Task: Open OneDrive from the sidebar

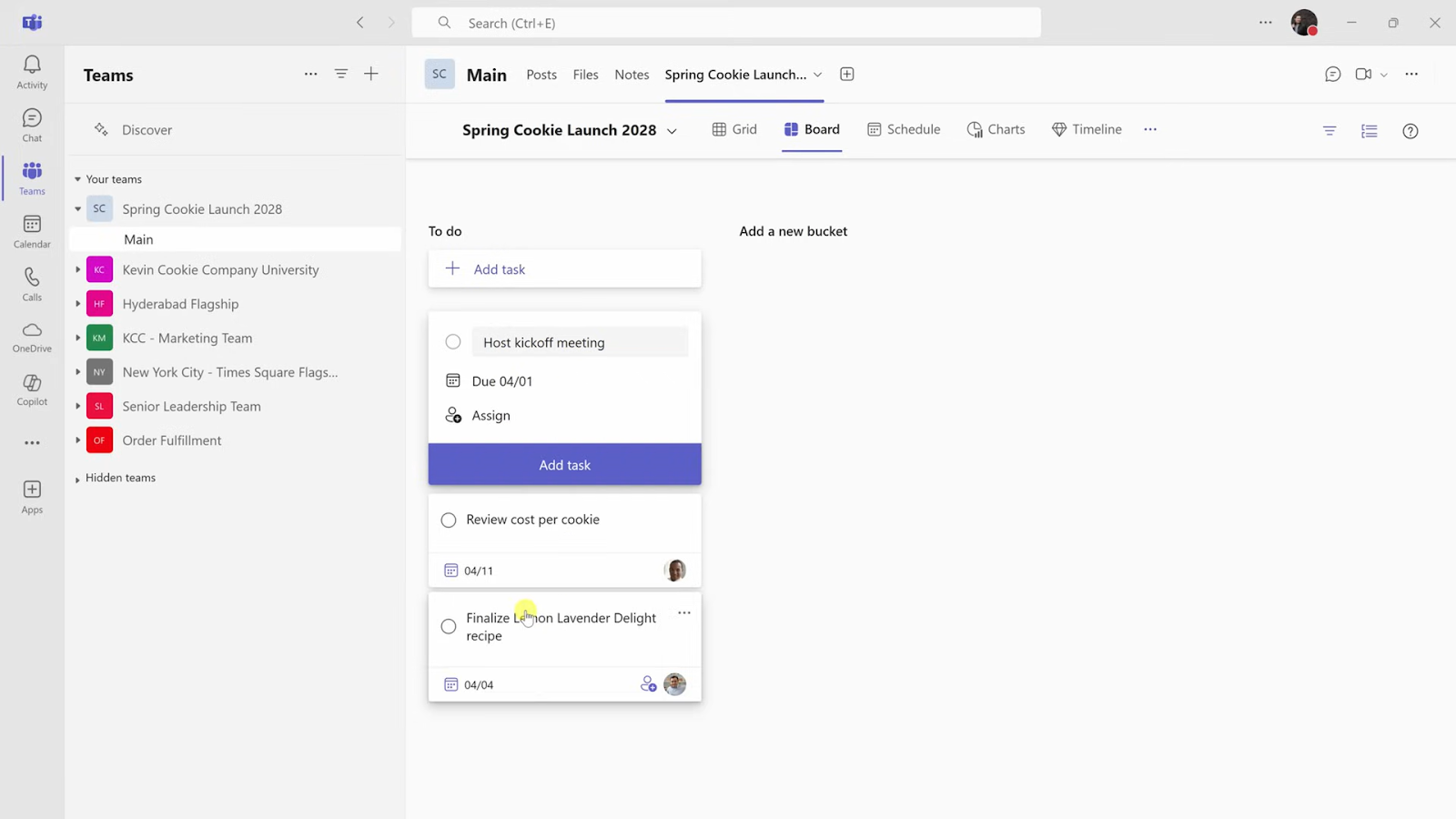Action: tap(32, 337)
